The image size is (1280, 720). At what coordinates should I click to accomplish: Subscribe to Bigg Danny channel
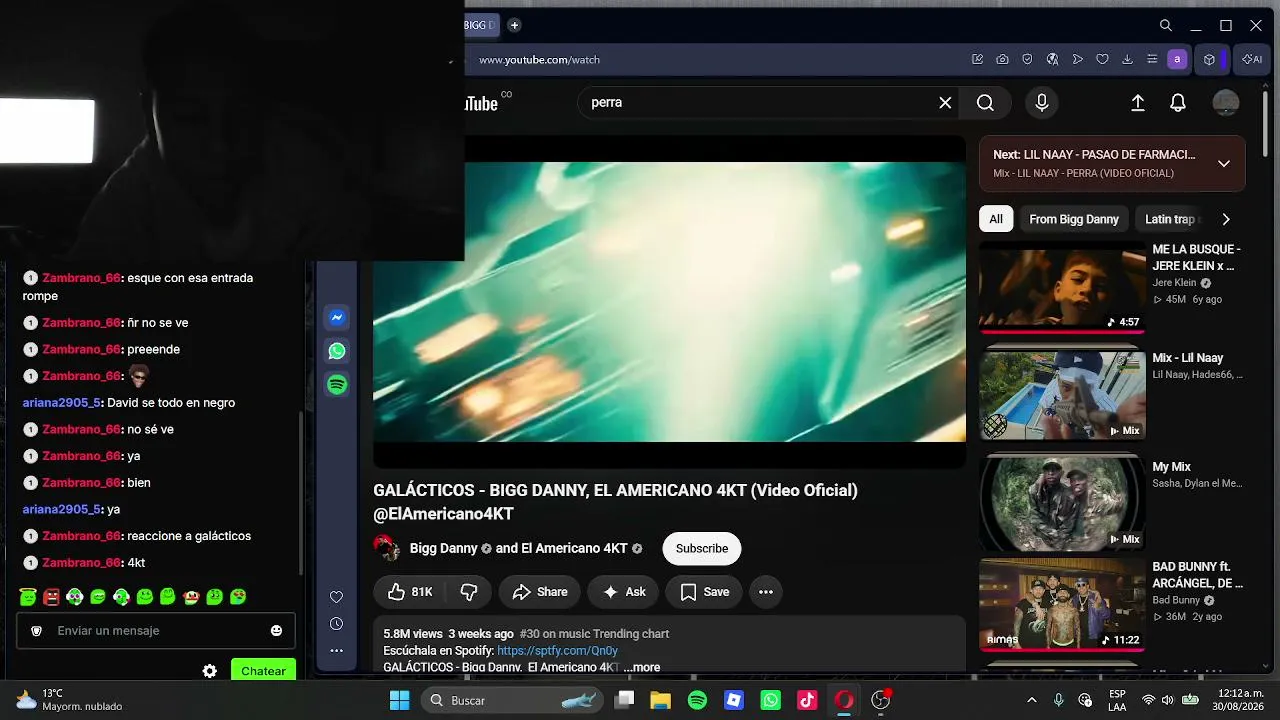702,548
